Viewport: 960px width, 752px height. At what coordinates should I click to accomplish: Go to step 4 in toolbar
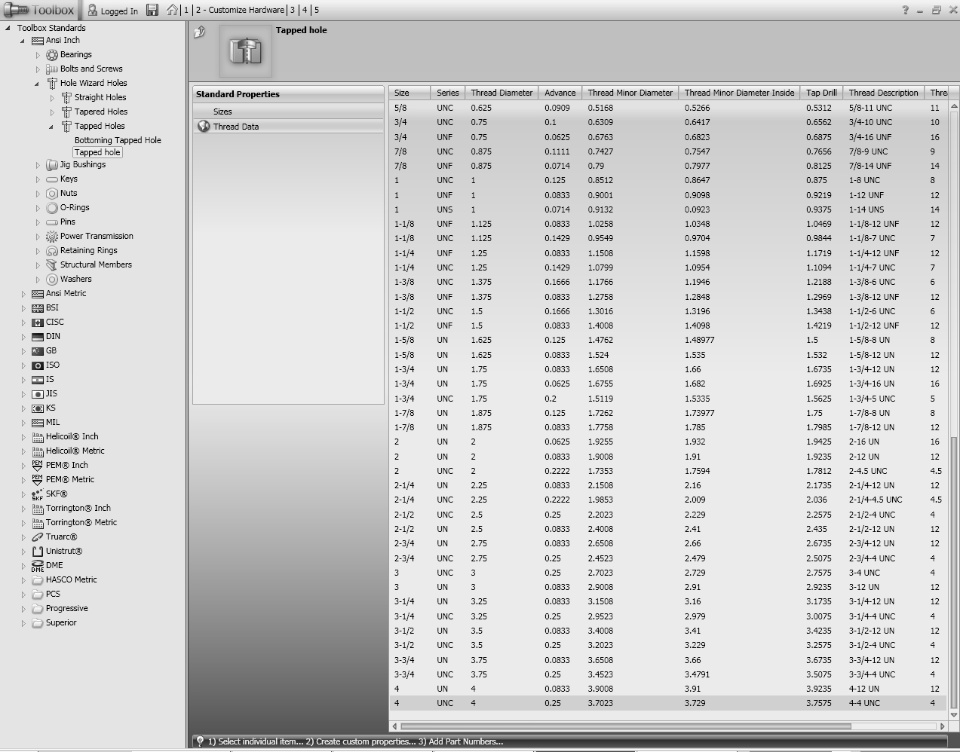304,10
